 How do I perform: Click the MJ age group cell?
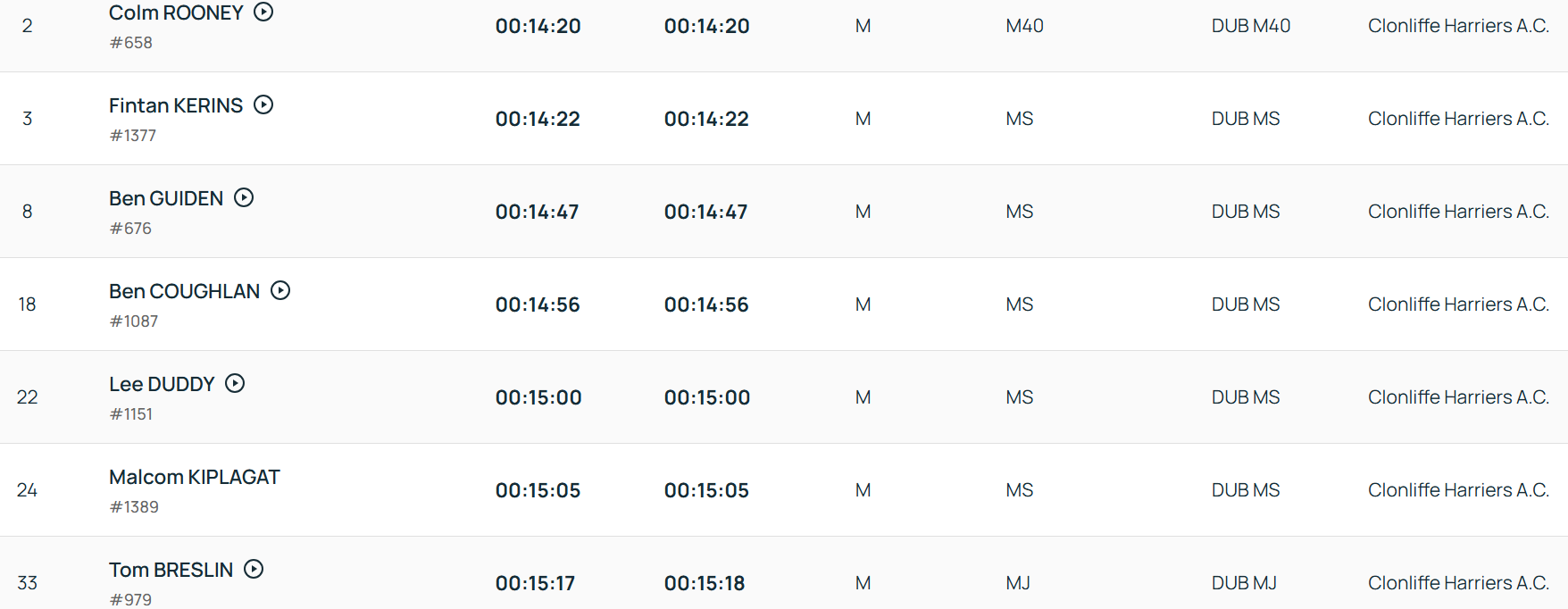coord(1018,583)
